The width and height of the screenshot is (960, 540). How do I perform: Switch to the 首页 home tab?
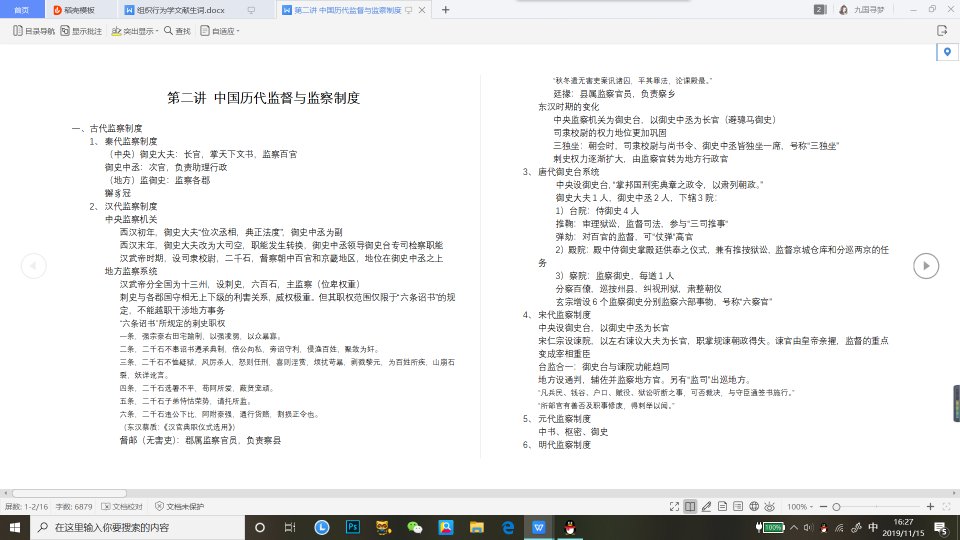click(x=21, y=10)
